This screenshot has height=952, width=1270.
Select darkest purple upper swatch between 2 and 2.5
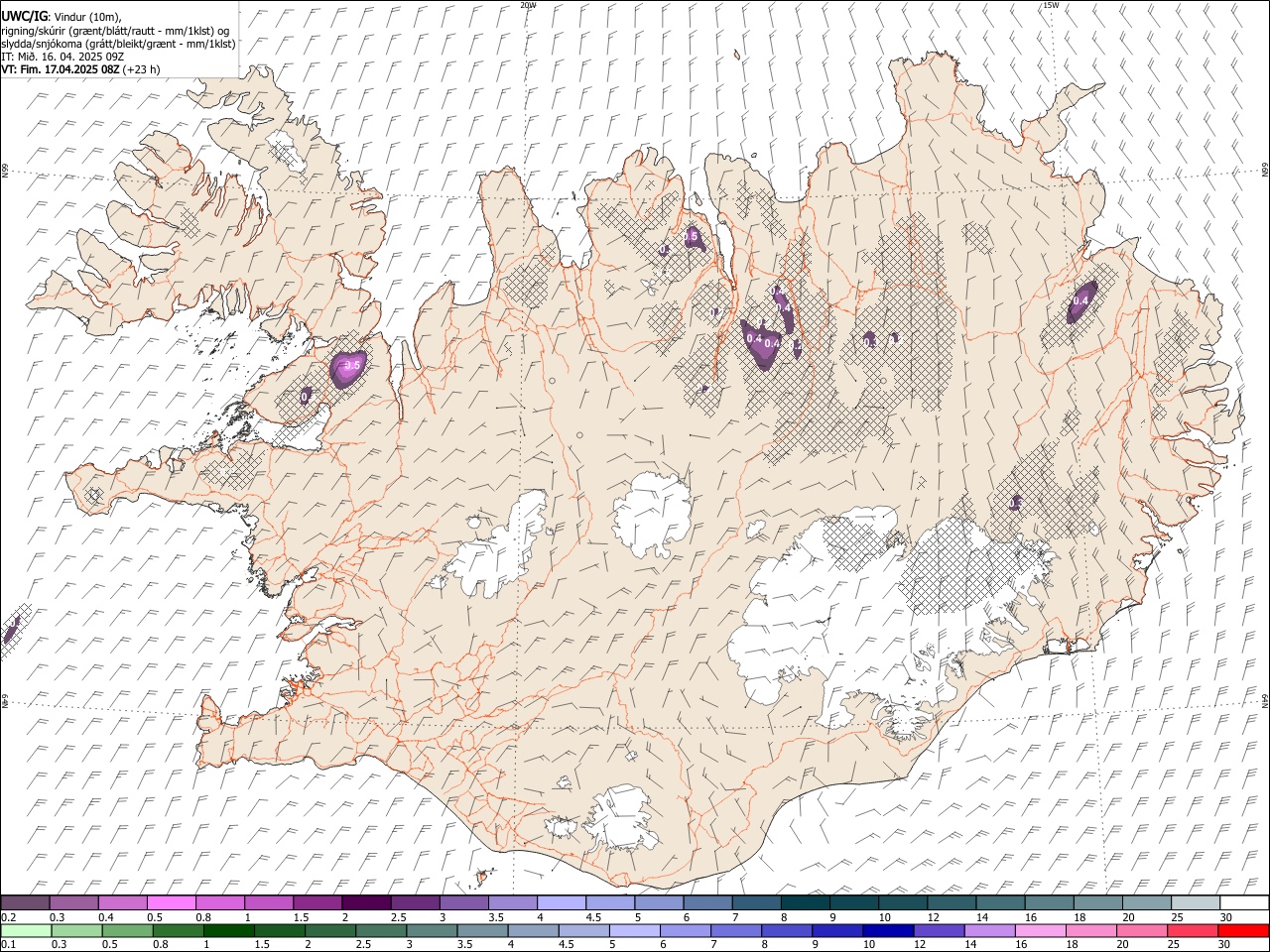coord(366,903)
